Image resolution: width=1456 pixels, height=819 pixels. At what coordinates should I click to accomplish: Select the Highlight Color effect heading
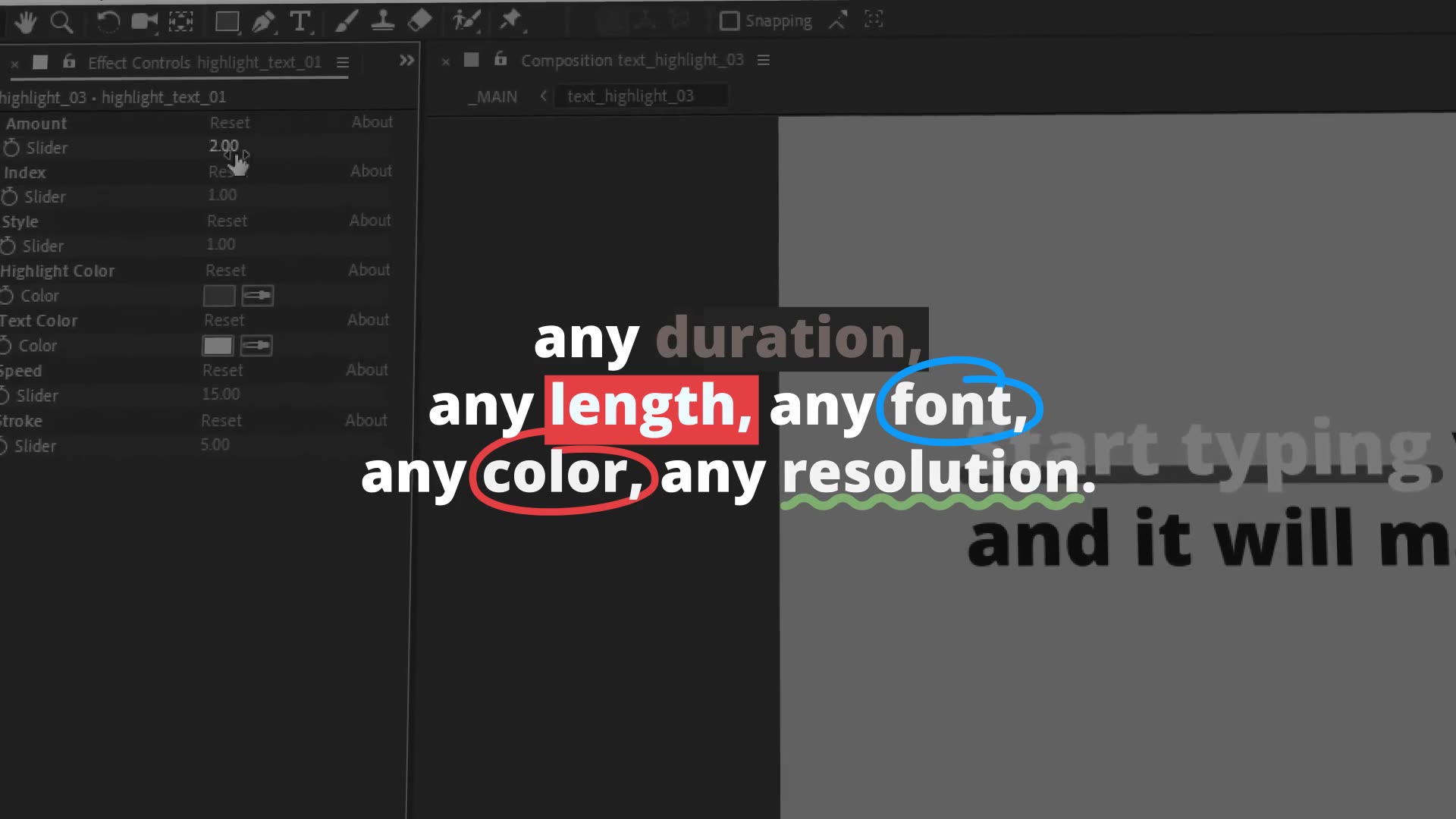tap(58, 271)
